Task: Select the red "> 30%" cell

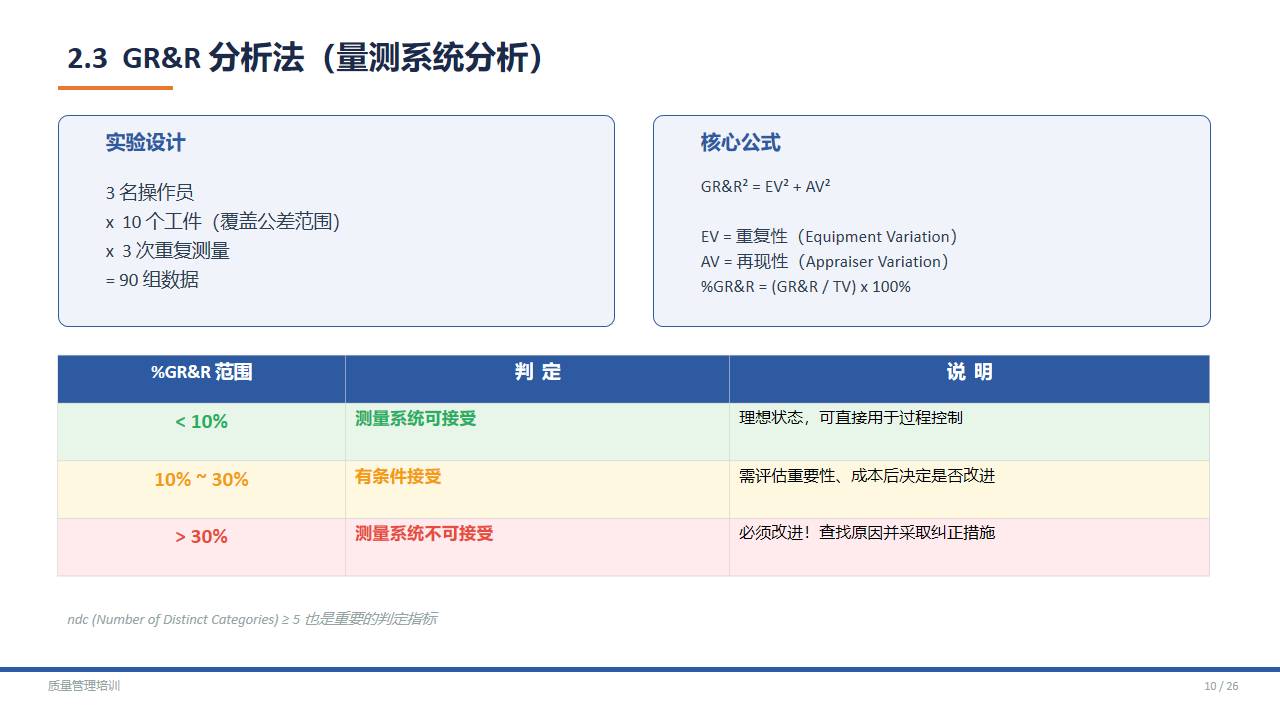Action: click(201, 537)
